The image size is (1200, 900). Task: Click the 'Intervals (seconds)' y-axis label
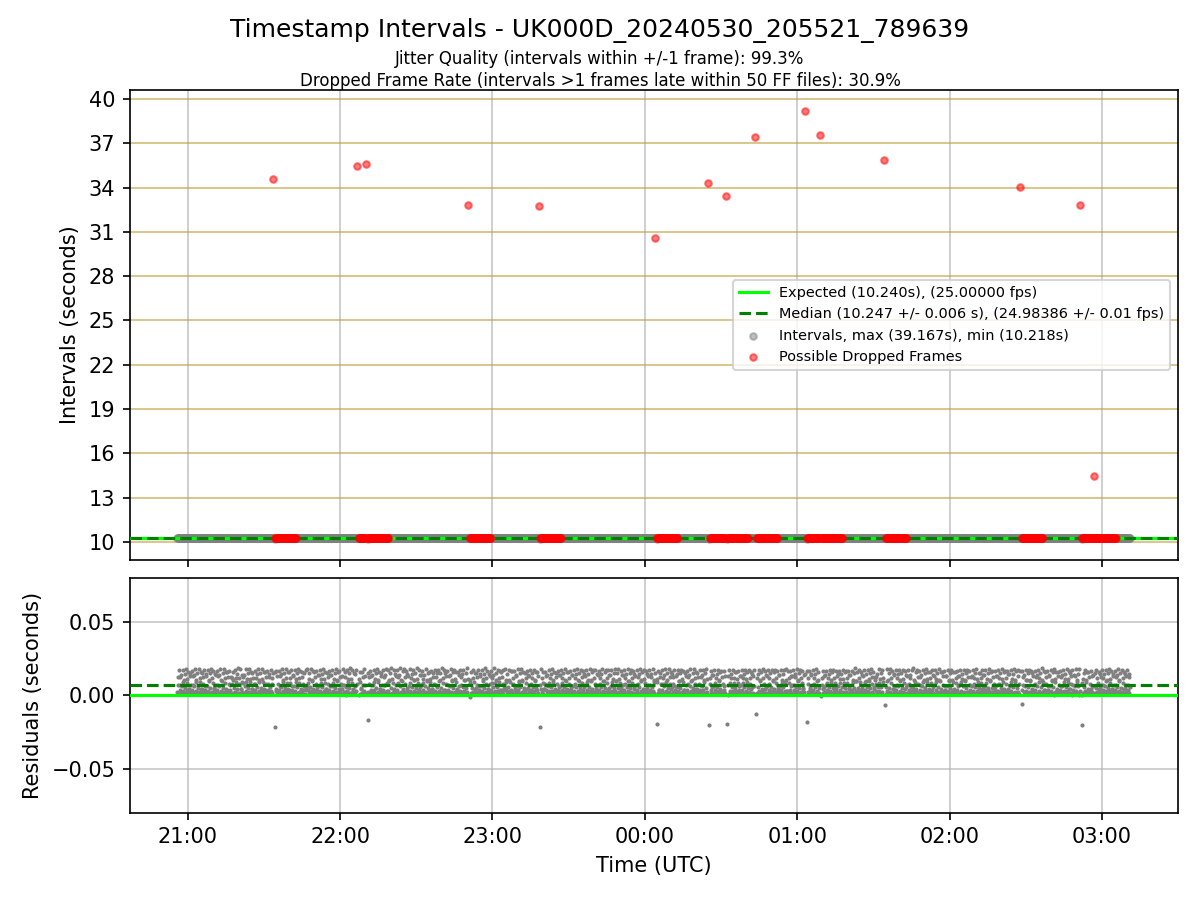click(x=69, y=325)
